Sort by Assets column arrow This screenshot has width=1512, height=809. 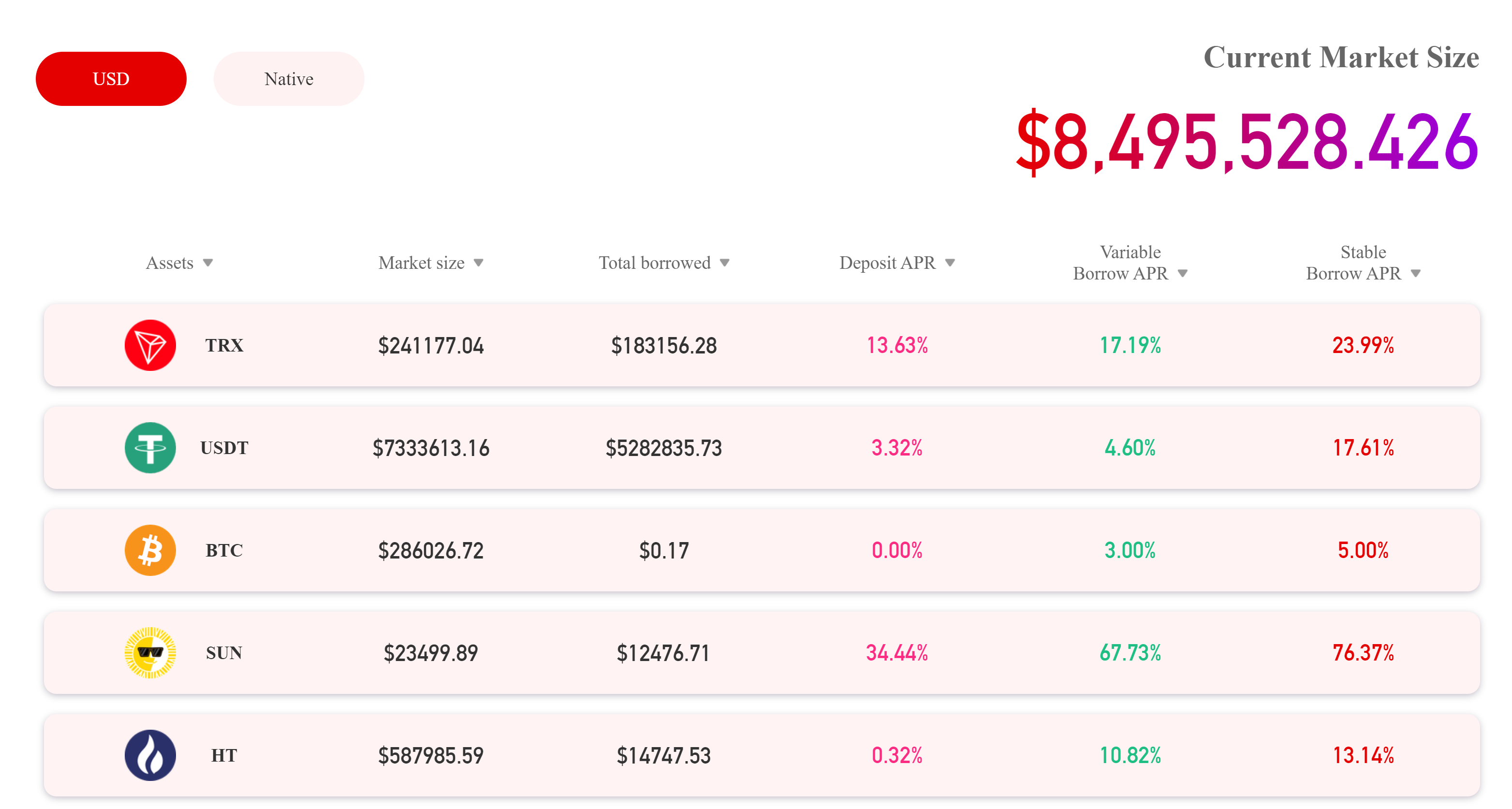[208, 263]
